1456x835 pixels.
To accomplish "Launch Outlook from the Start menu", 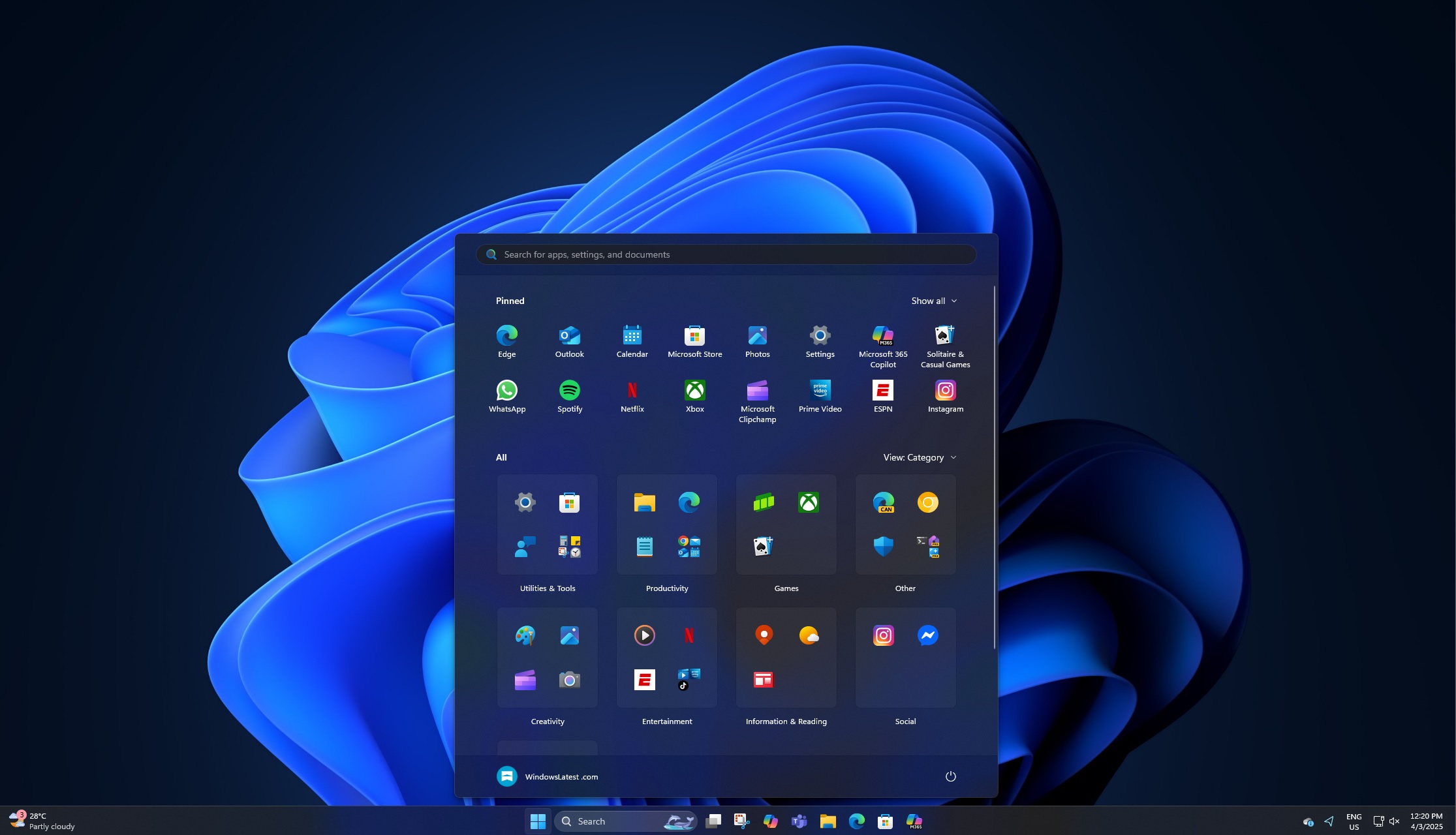I will tap(569, 335).
